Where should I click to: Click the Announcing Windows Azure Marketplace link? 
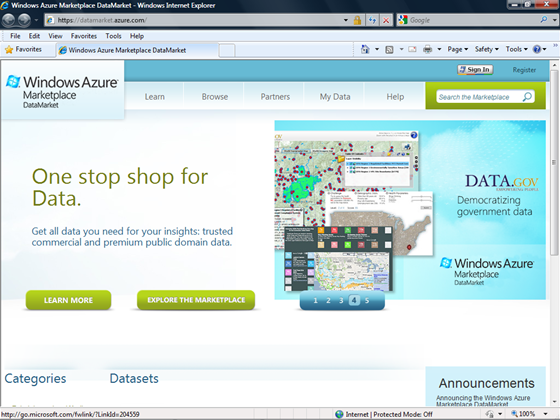pos(483,401)
